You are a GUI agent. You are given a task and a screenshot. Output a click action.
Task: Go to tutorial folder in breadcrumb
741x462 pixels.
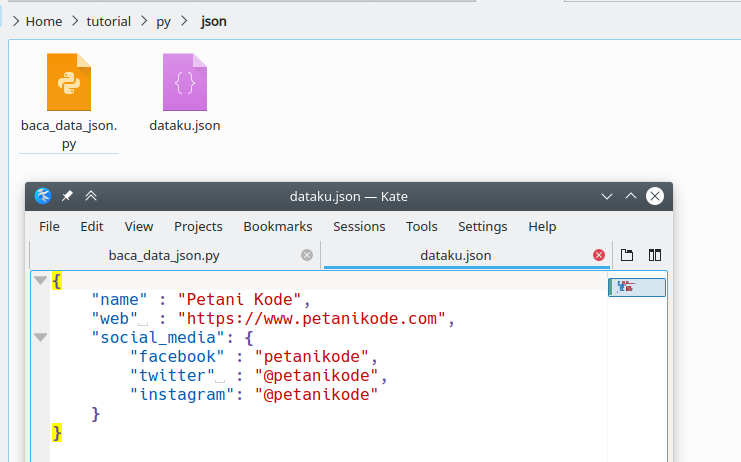coord(108,21)
